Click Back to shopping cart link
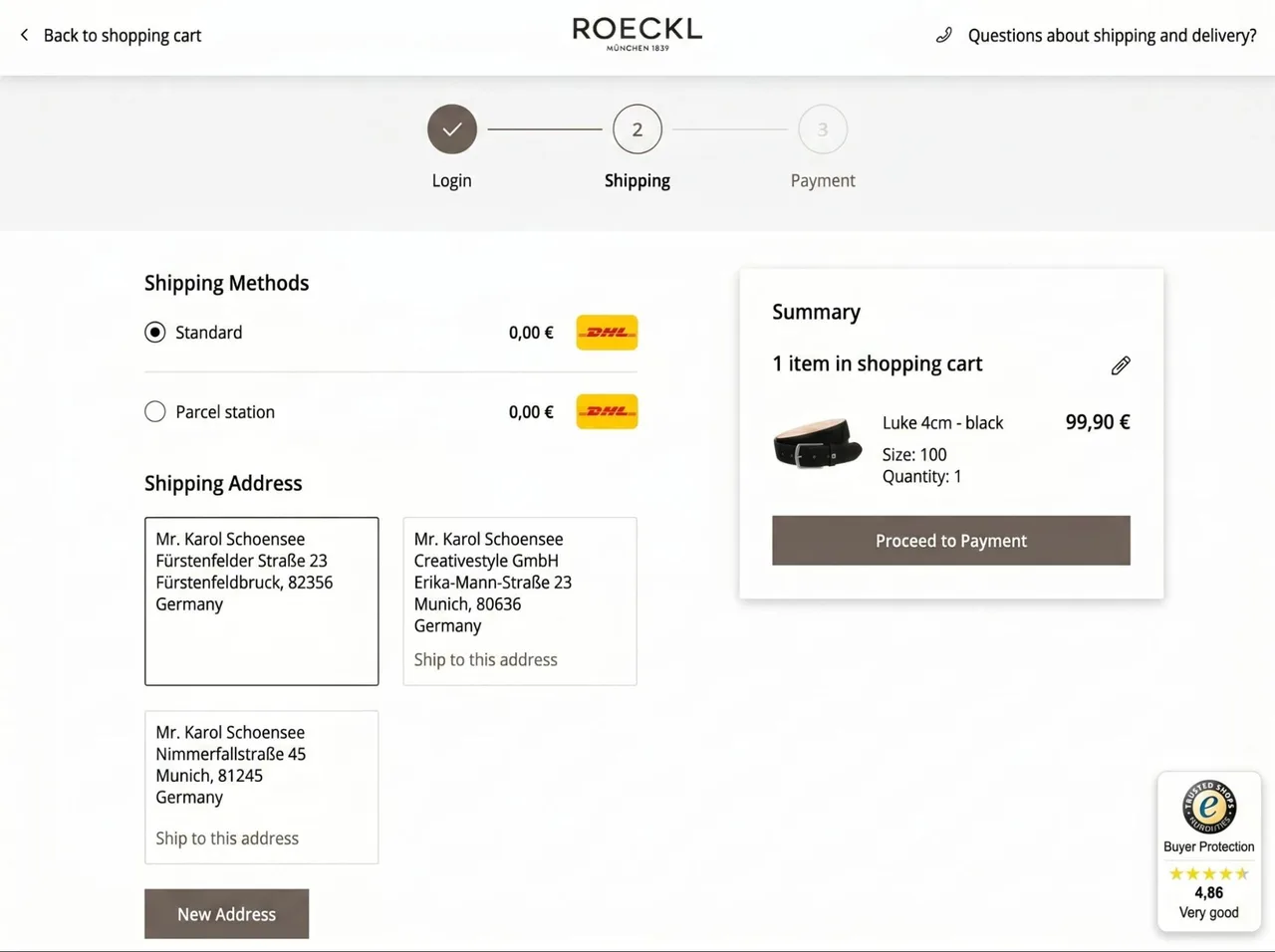This screenshot has width=1275, height=952. coord(122,35)
